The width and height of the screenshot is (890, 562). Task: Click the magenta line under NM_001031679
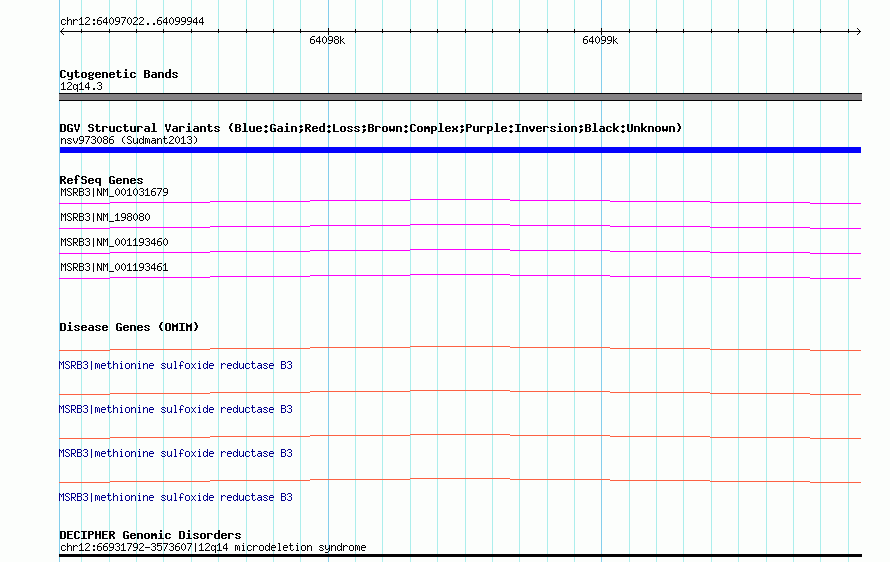[460, 201]
